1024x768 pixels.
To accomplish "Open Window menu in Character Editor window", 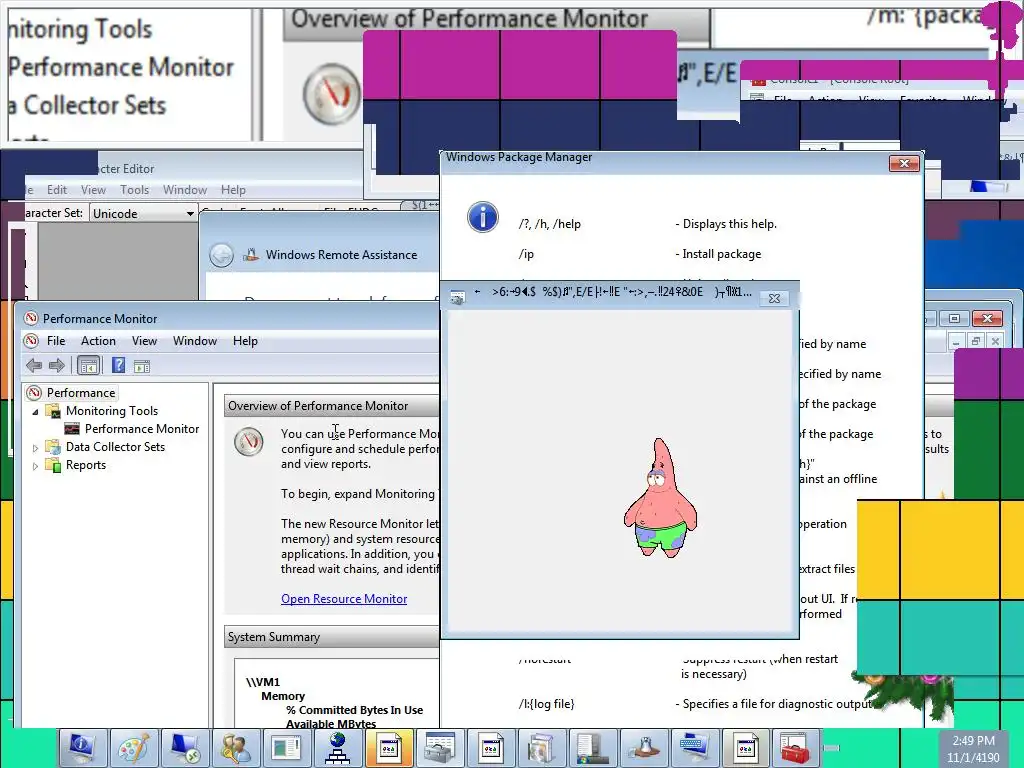I will [185, 189].
